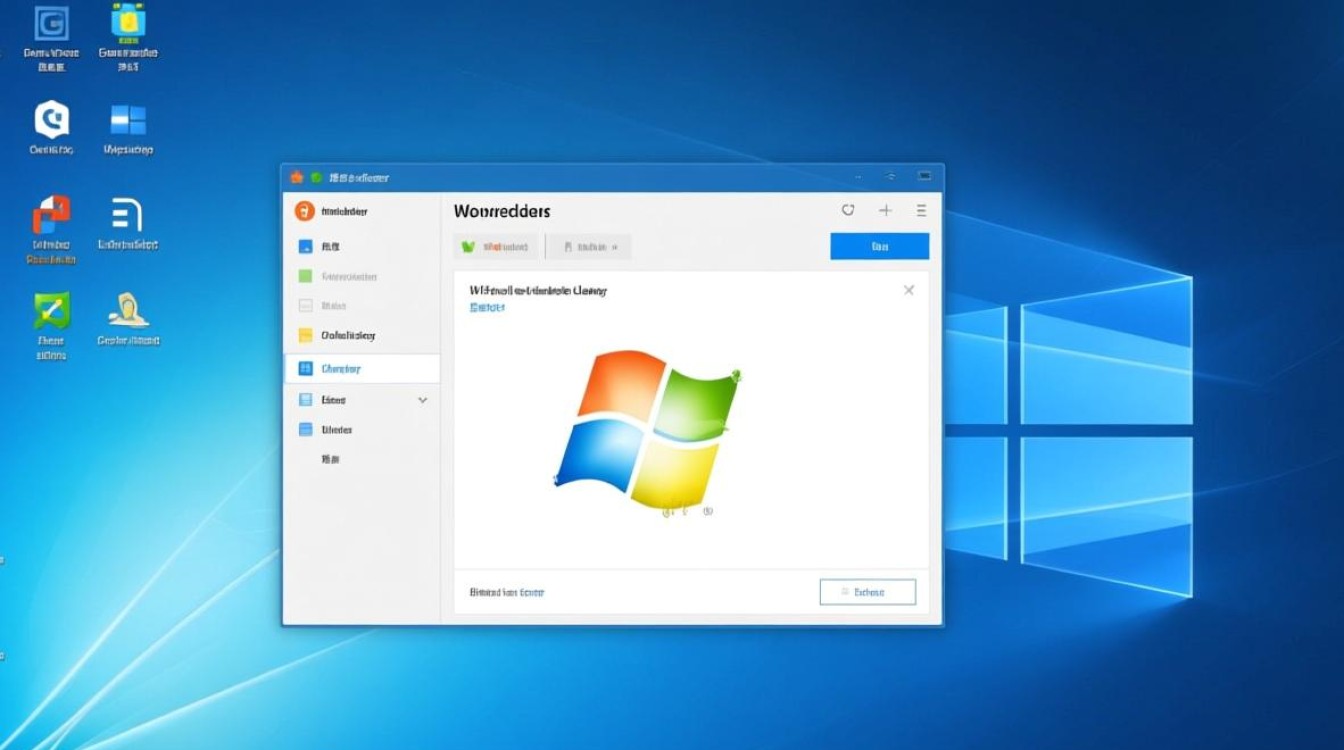Screen dimensions: 1344x750
Task: Click the refresh icon in the title area
Action: pos(849,211)
